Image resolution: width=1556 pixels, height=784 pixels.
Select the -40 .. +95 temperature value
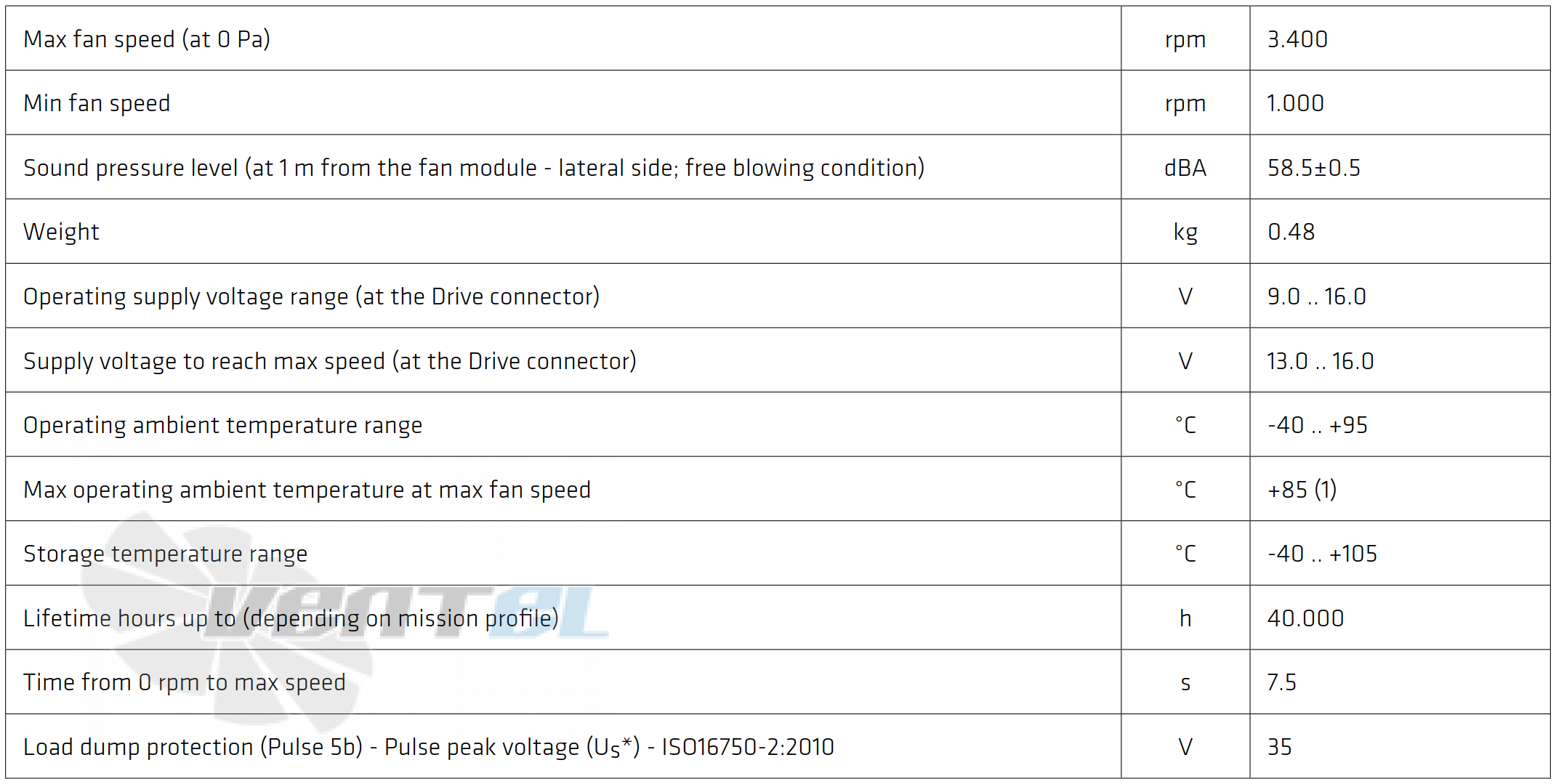point(1318,425)
